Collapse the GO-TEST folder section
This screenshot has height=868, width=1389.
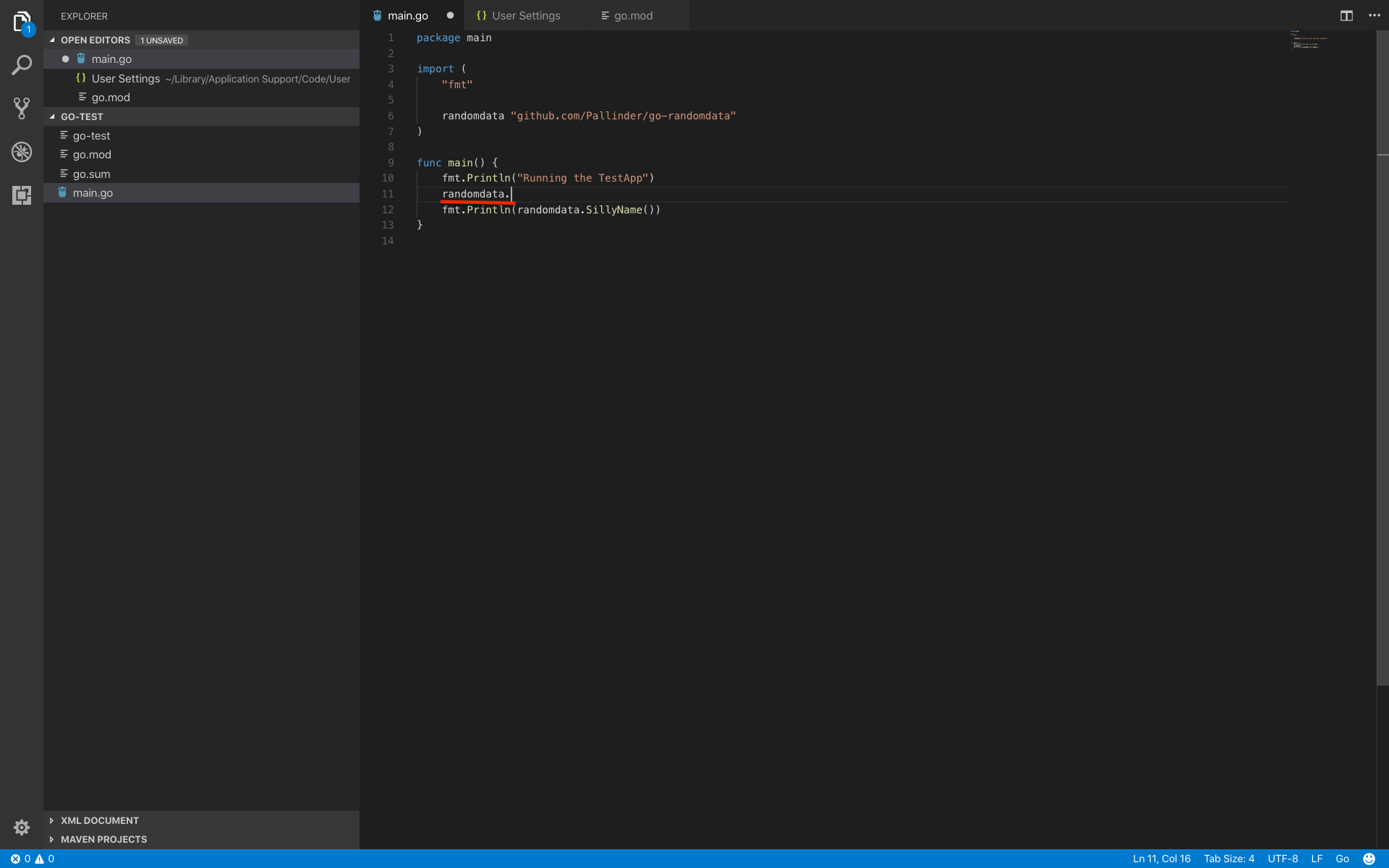pos(51,116)
